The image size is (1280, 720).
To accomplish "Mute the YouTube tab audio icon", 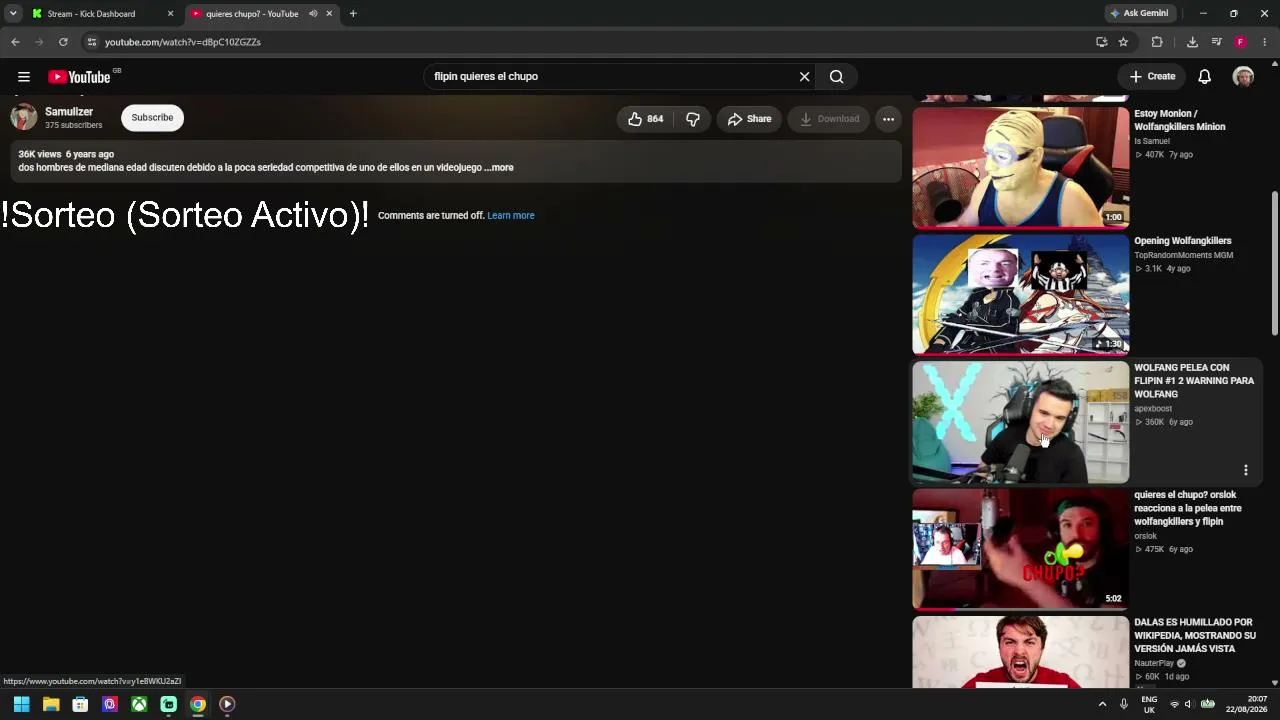I will (313, 14).
